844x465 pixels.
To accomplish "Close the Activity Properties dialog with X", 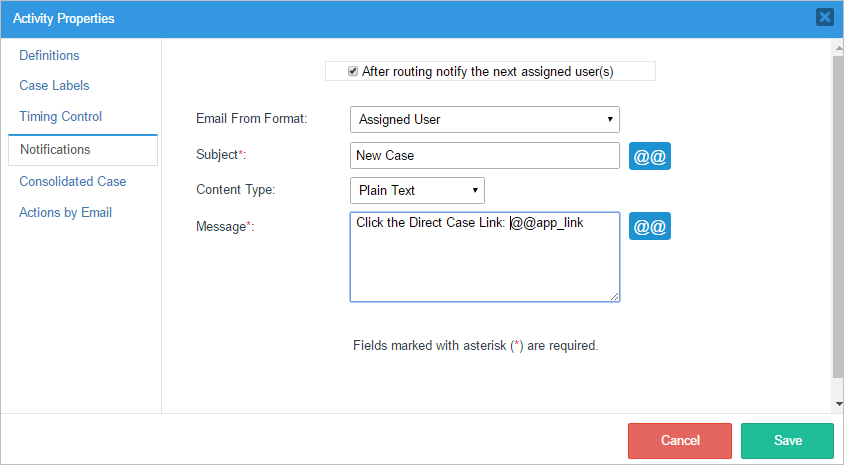I will pyautogui.click(x=825, y=17).
